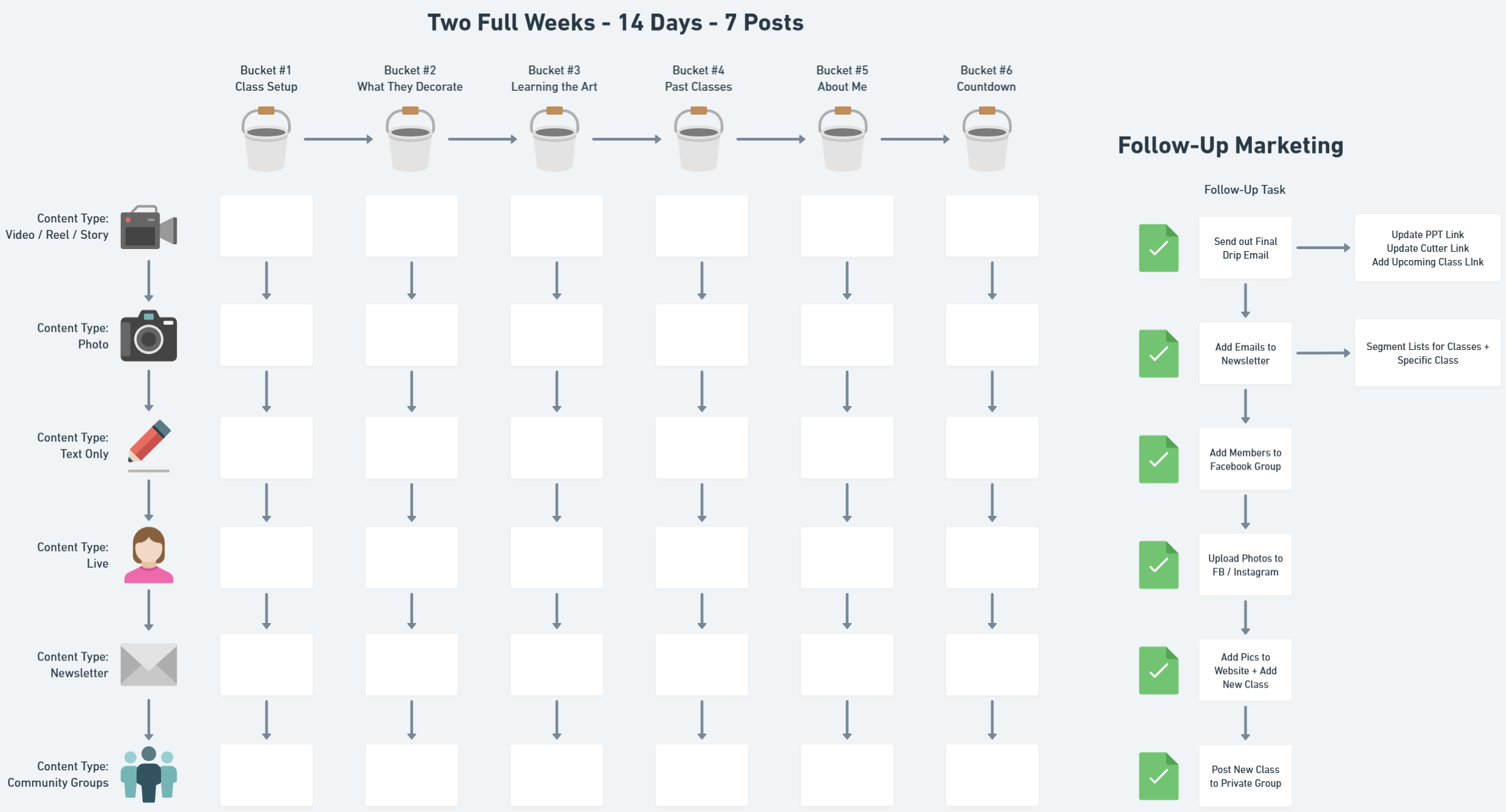Select the empty Photo cell under Past Classes
This screenshot has height=812, width=1506.
(x=702, y=335)
